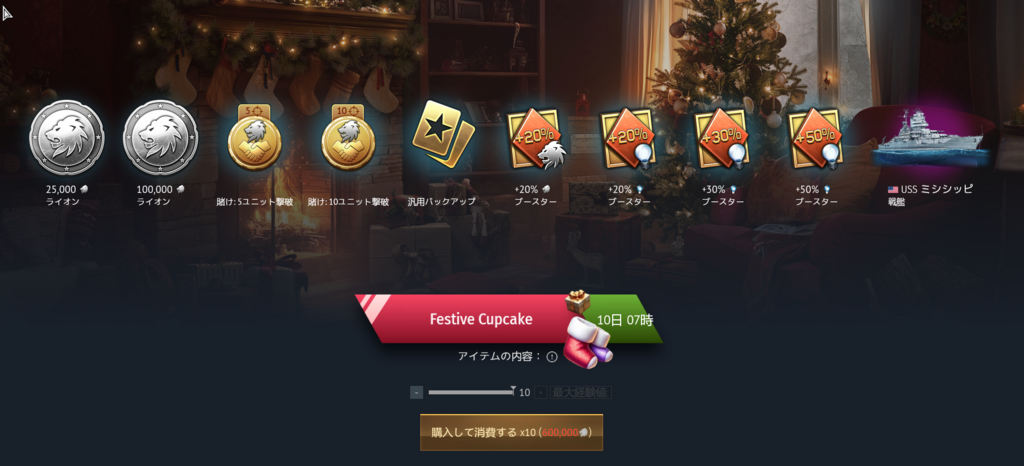Click the small gift box icon
This screenshot has height=466, width=1024.
[x=577, y=302]
